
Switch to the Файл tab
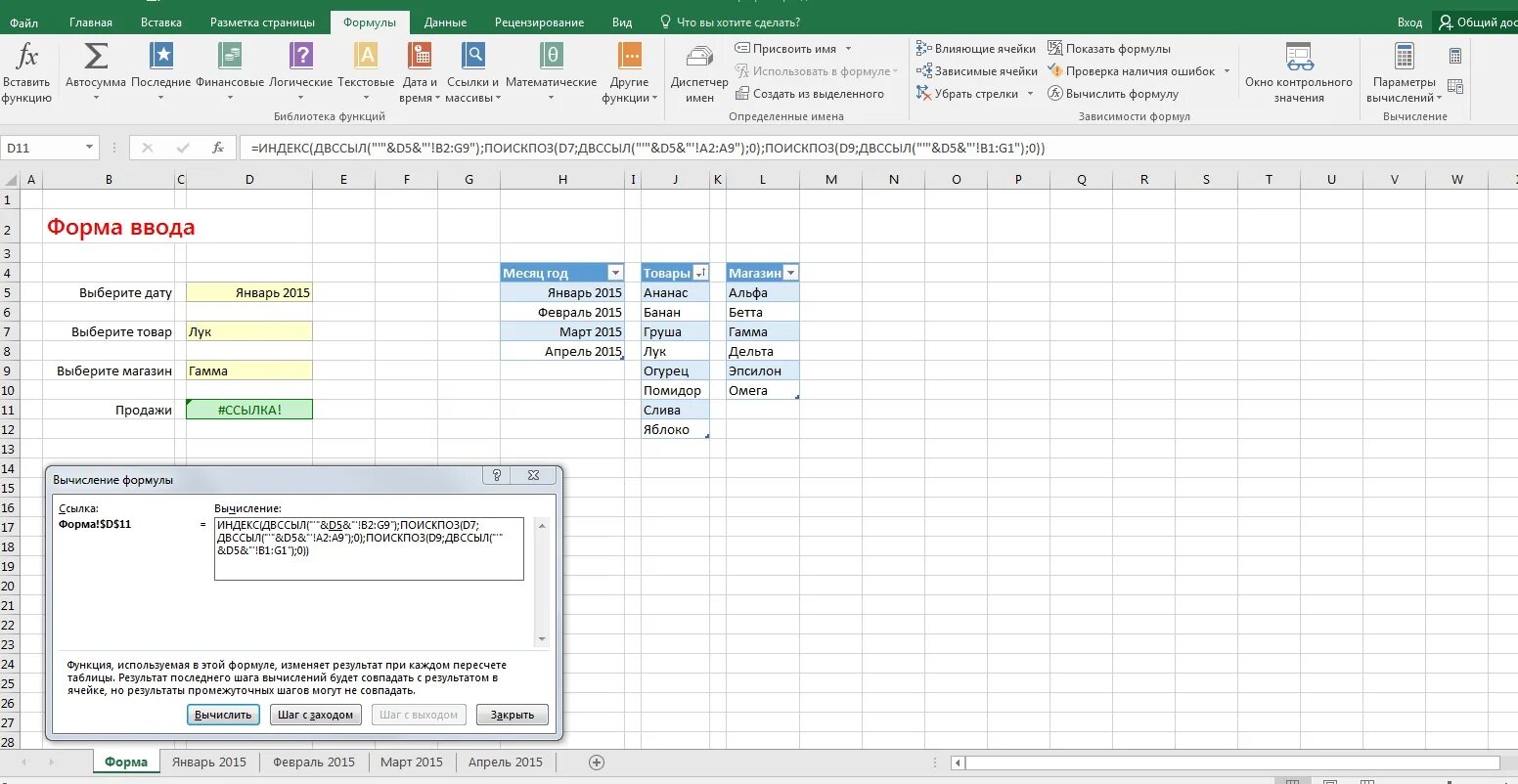tap(23, 22)
